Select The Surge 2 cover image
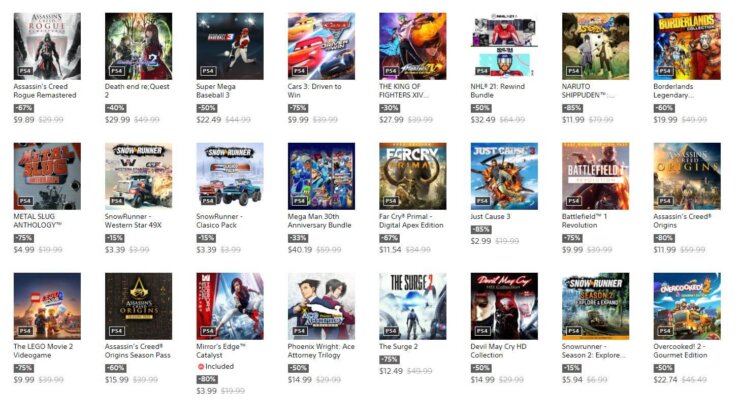Image resolution: width=740 pixels, height=420 pixels. pos(412,306)
